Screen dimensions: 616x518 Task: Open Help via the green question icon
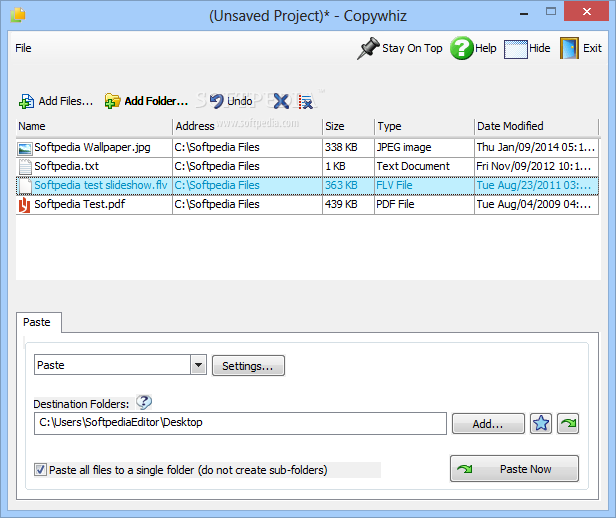pos(462,48)
